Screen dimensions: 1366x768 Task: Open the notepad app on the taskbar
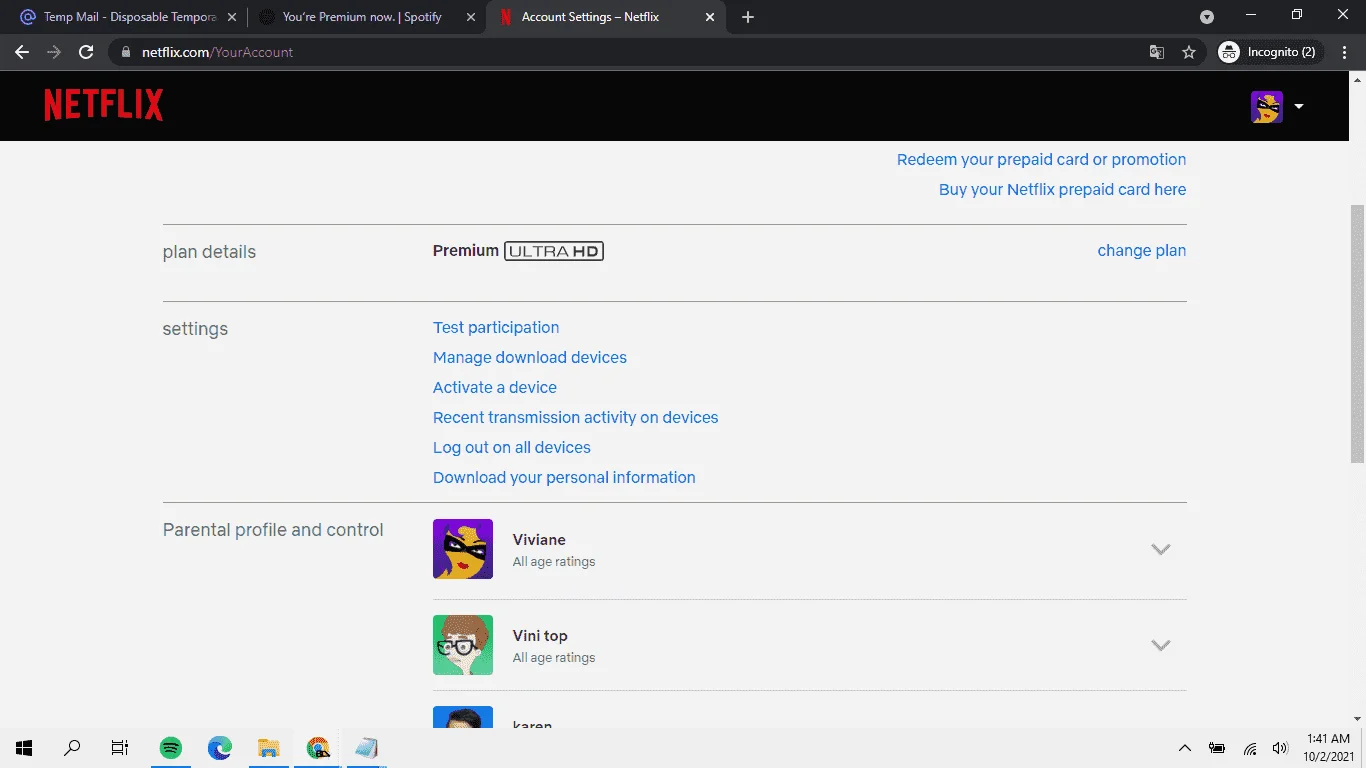(366, 748)
